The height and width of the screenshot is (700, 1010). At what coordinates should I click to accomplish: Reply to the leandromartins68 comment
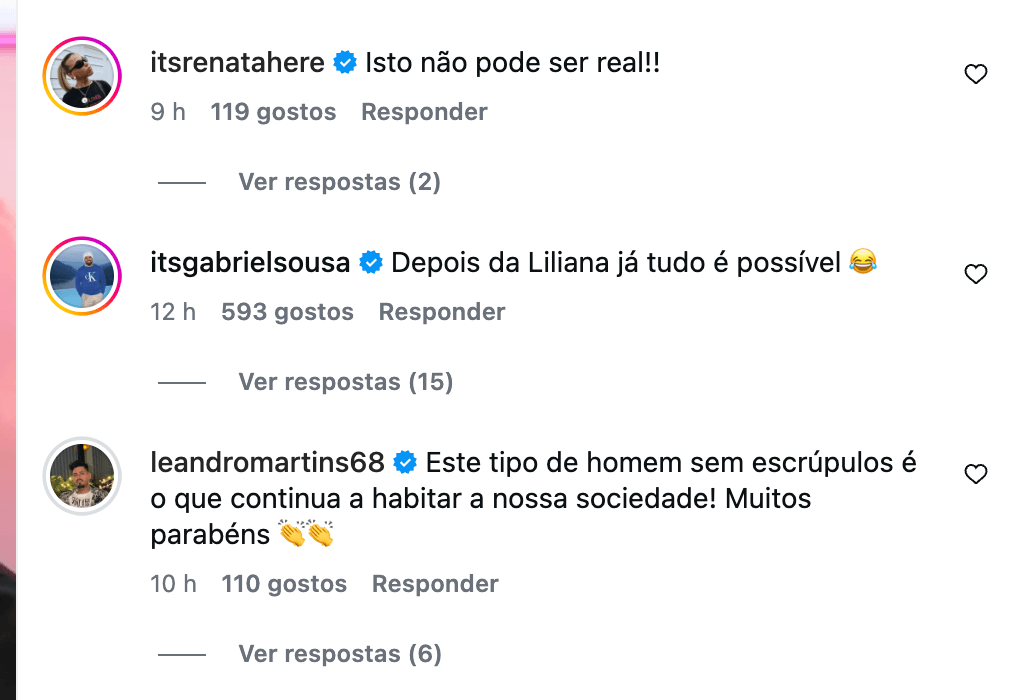(x=435, y=584)
